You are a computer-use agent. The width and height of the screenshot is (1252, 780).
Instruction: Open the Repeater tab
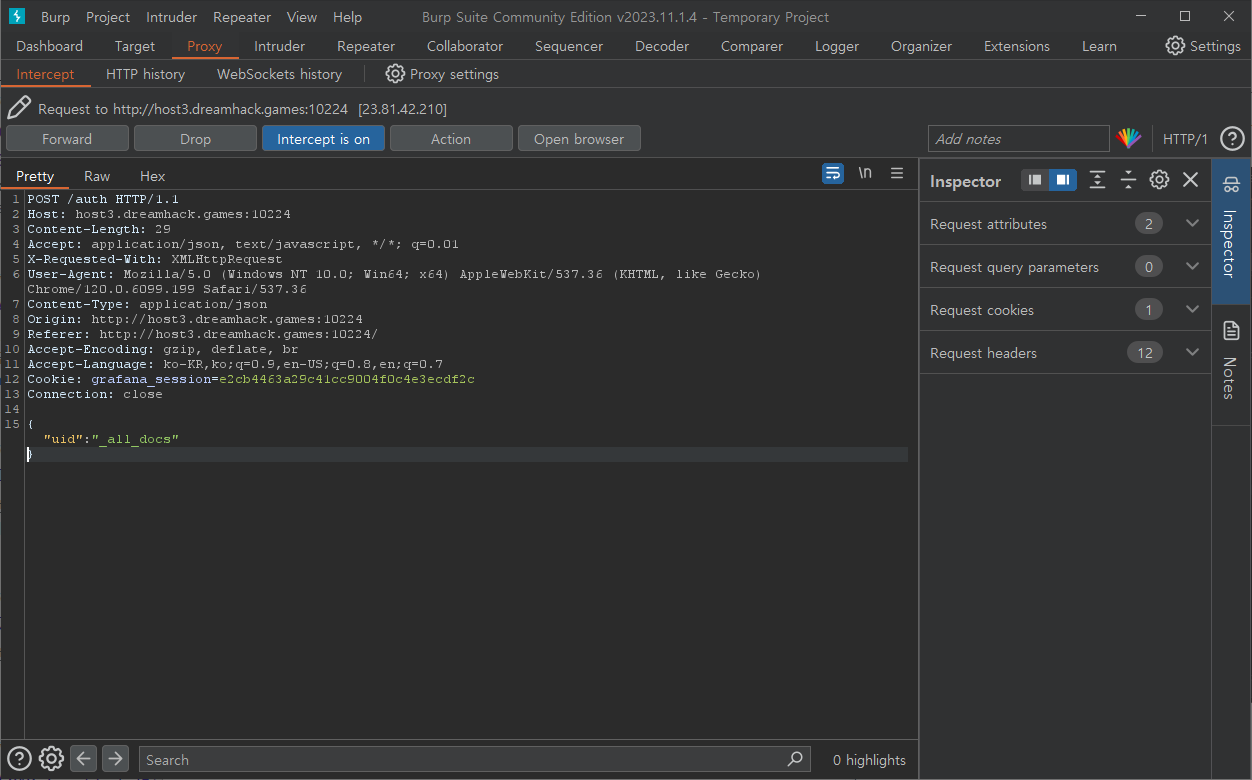coord(365,46)
